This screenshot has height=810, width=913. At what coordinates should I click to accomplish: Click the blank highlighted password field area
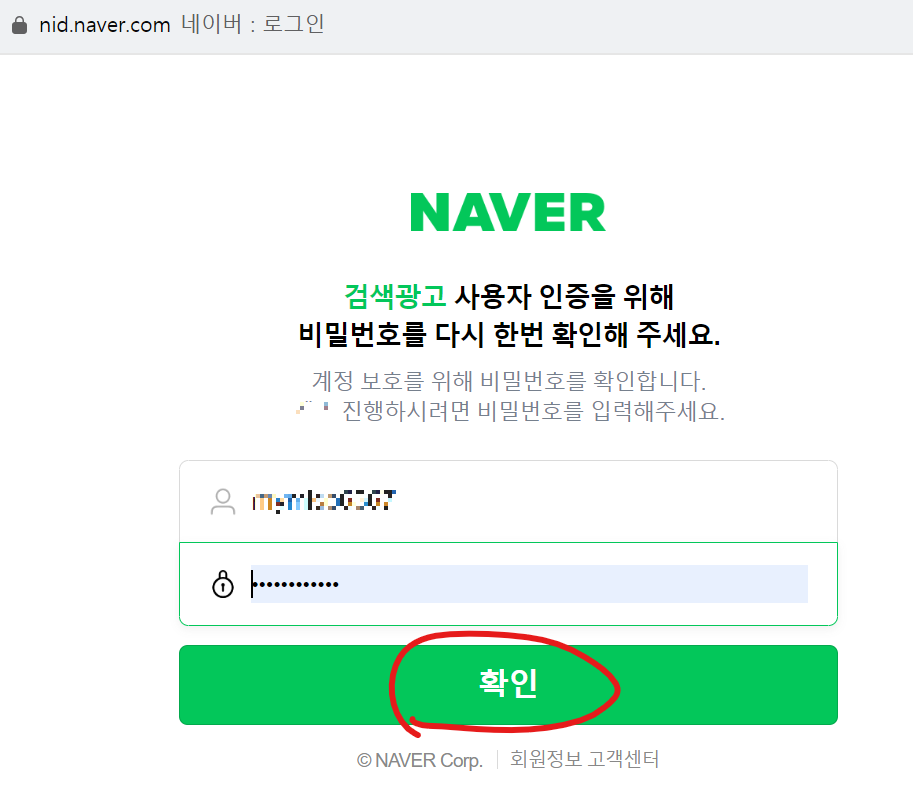coord(574,584)
